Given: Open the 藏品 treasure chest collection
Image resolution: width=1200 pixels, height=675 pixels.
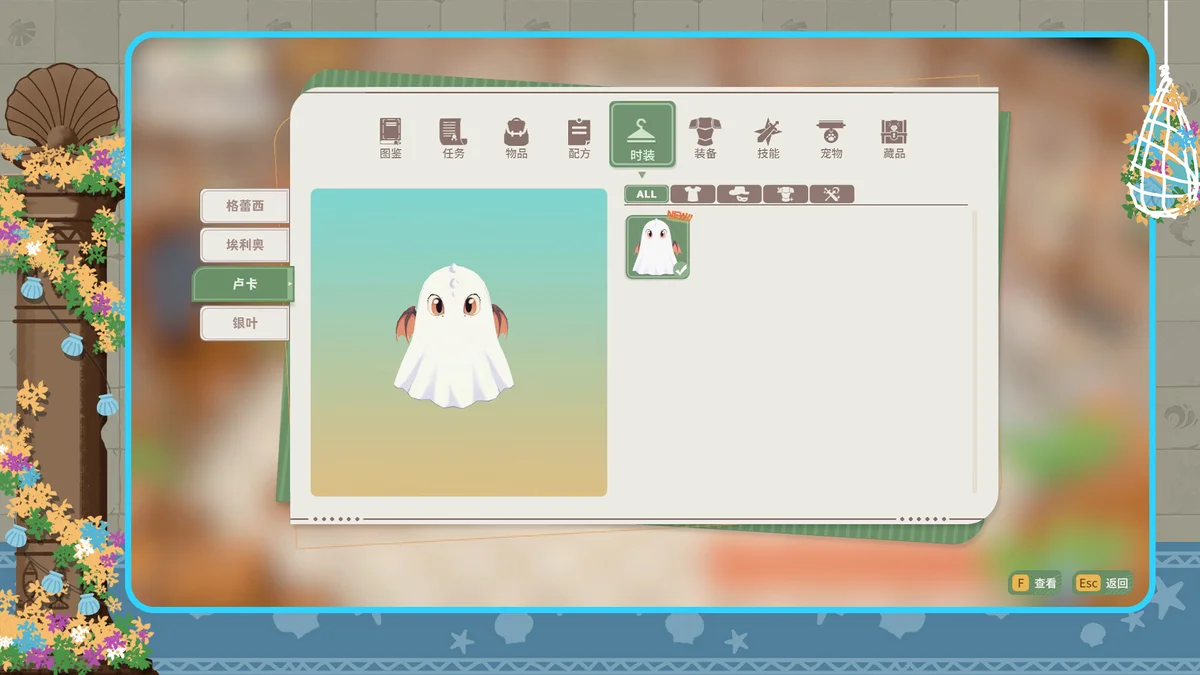Looking at the screenshot, I should (x=894, y=137).
